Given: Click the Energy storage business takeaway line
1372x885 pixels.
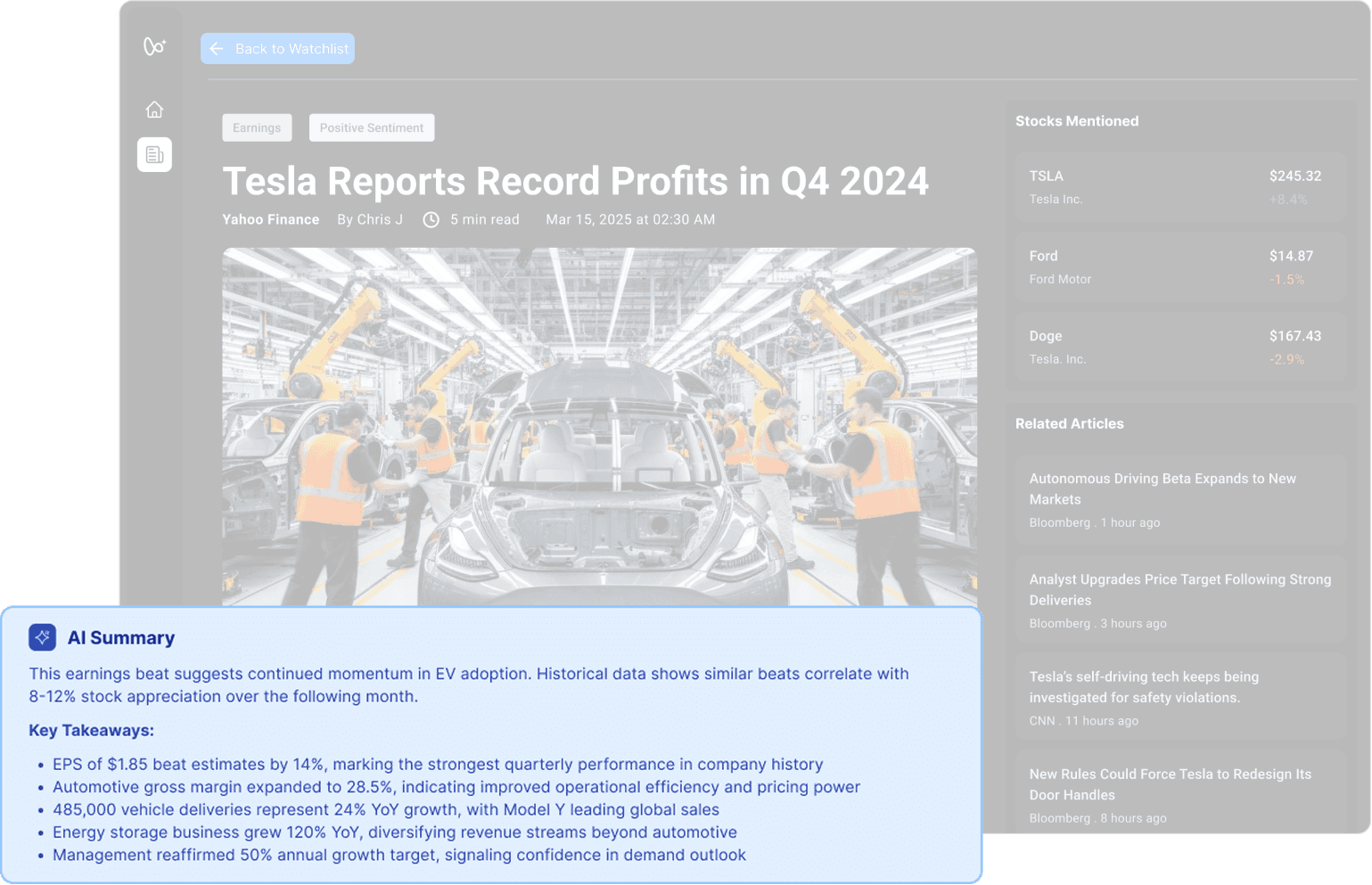Looking at the screenshot, I should [395, 832].
